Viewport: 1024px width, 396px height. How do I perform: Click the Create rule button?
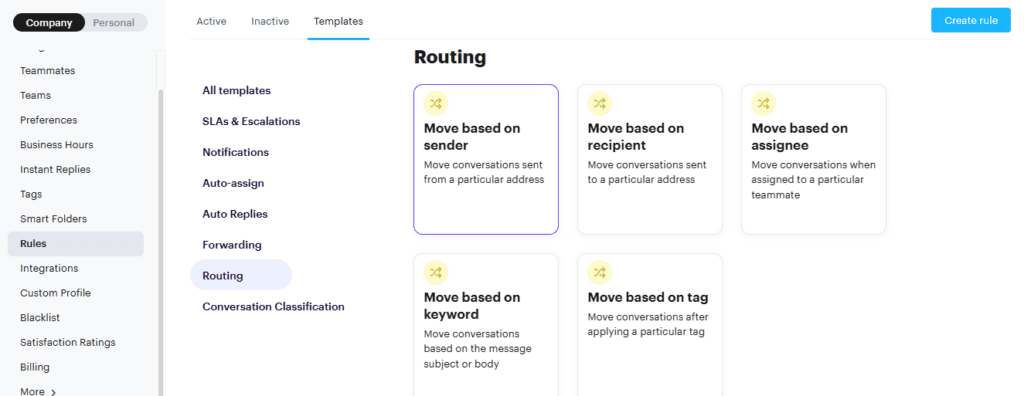(970, 20)
